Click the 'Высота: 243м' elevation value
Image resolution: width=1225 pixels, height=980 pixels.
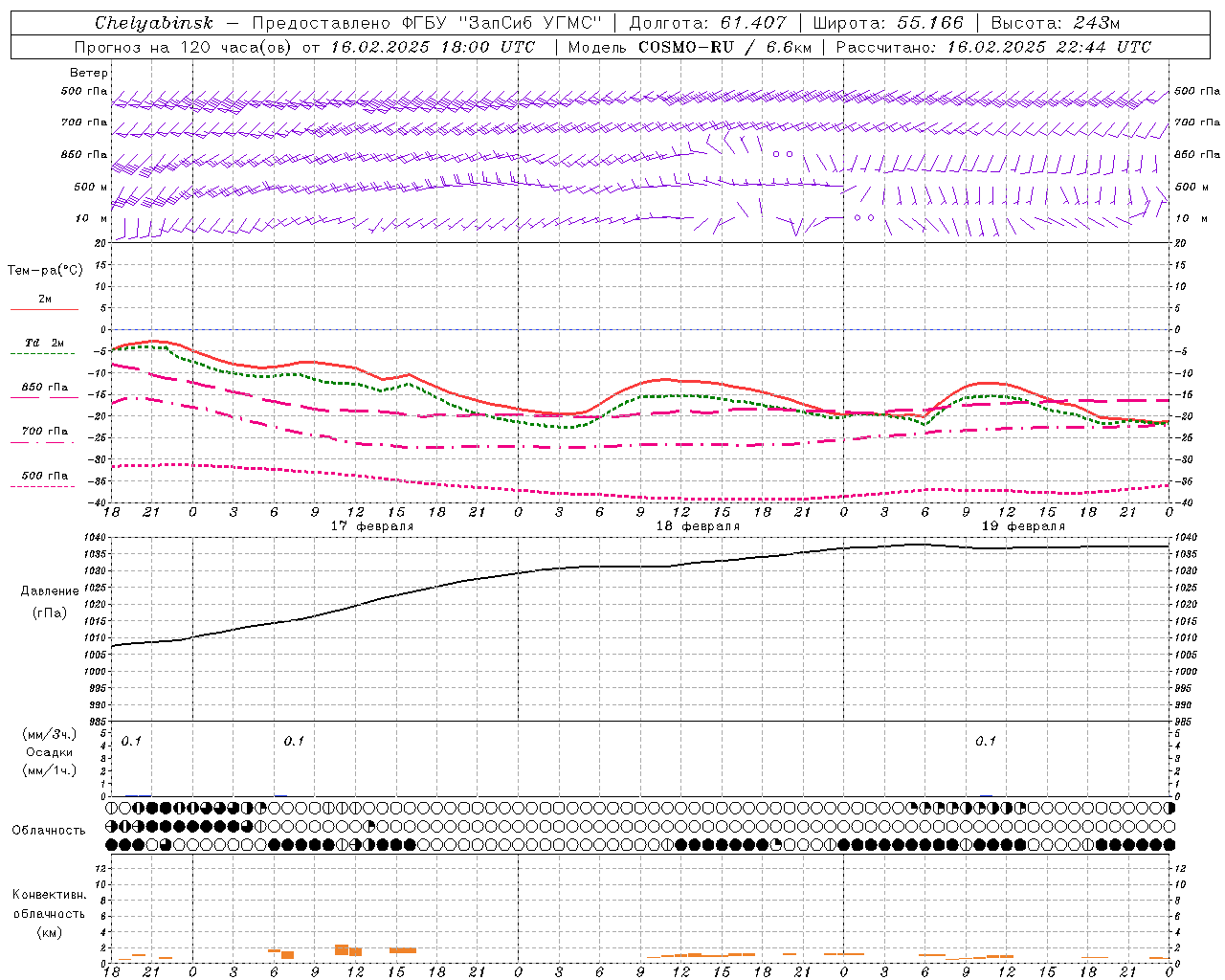(x=1055, y=23)
